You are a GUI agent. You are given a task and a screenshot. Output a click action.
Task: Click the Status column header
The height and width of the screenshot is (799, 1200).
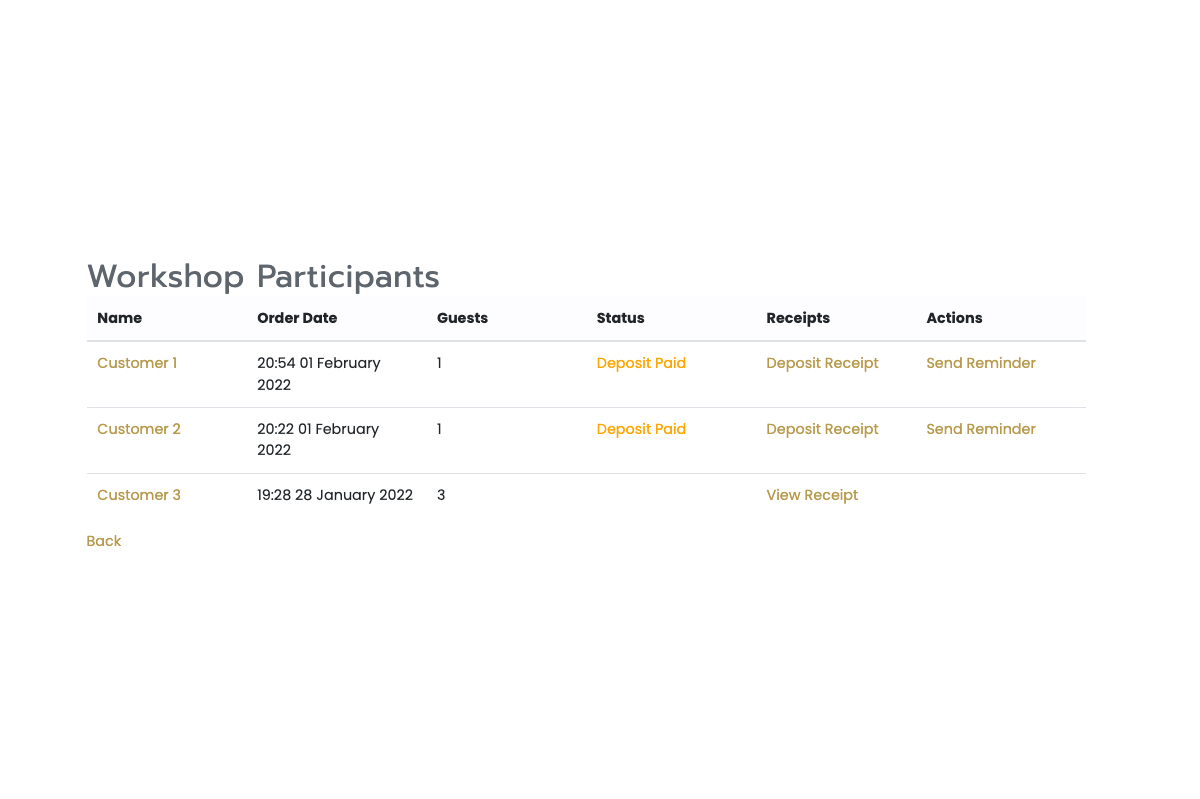620,318
